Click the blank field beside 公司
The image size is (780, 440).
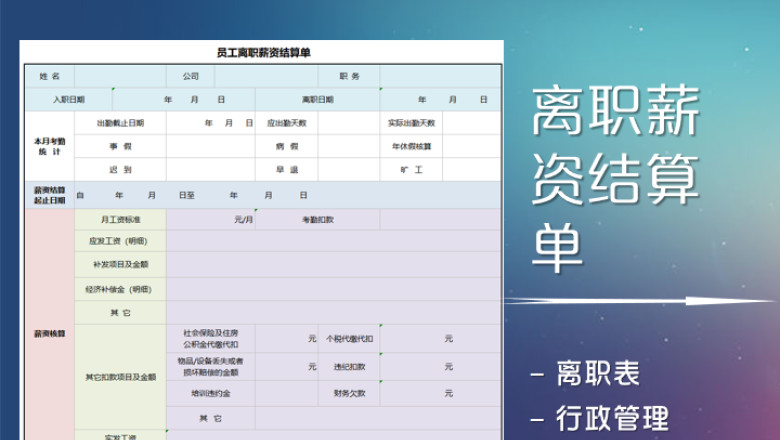coord(267,76)
